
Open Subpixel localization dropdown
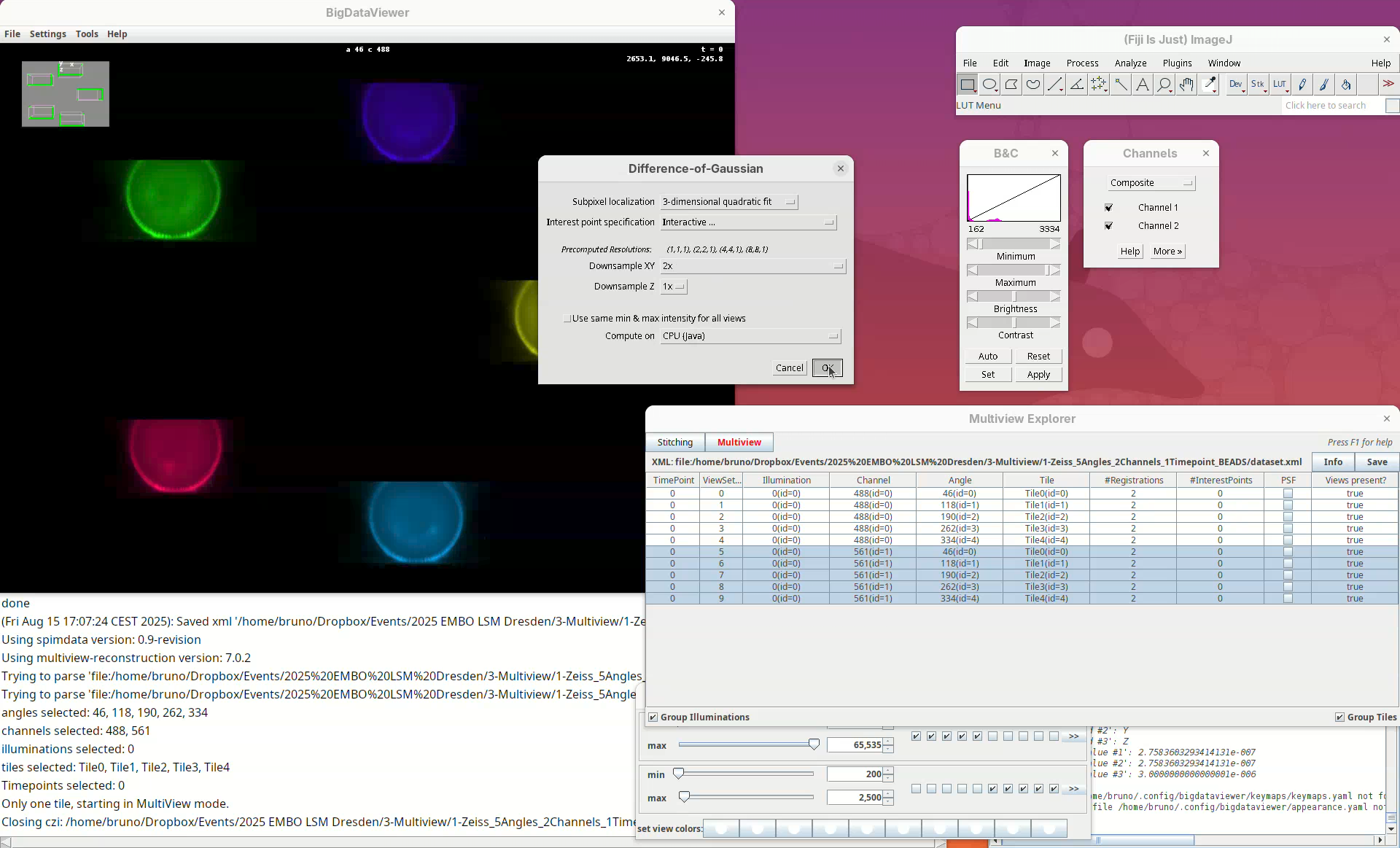729,202
